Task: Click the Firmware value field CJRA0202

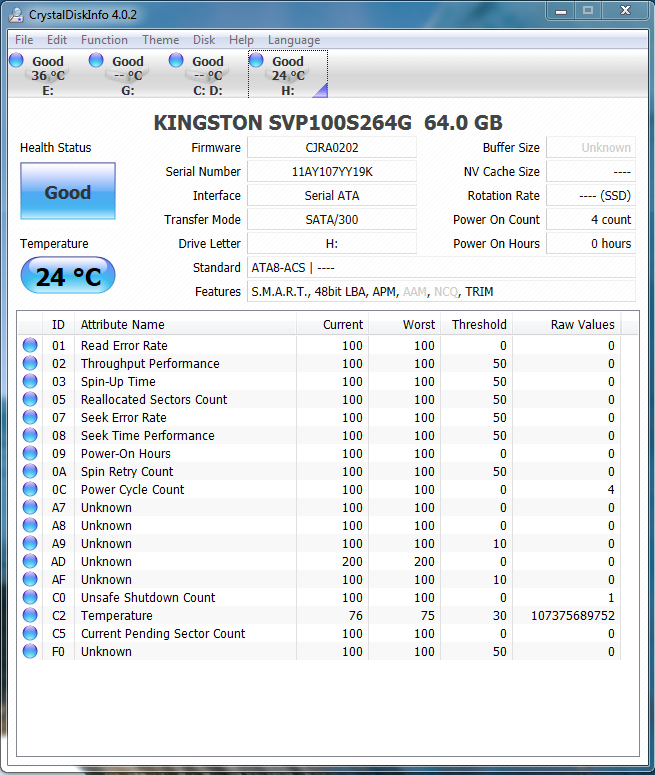Action: click(x=332, y=148)
